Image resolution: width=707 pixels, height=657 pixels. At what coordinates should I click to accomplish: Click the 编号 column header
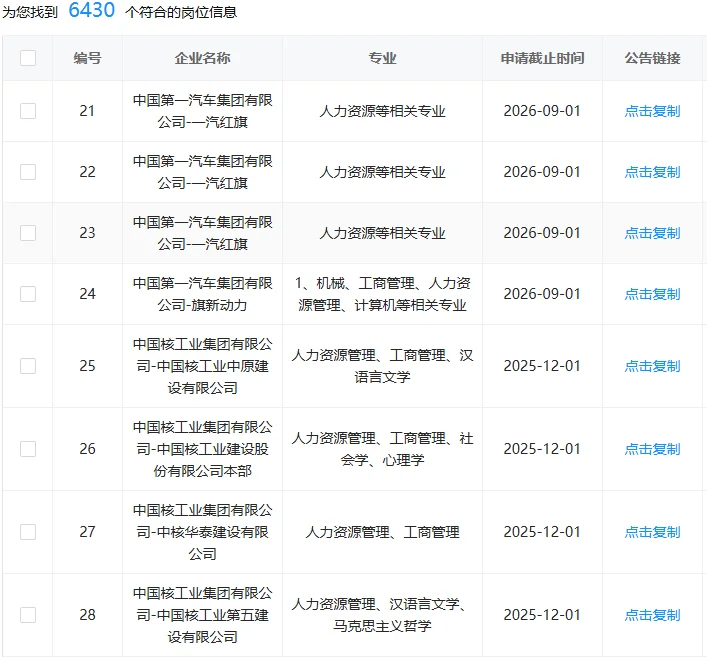point(87,58)
